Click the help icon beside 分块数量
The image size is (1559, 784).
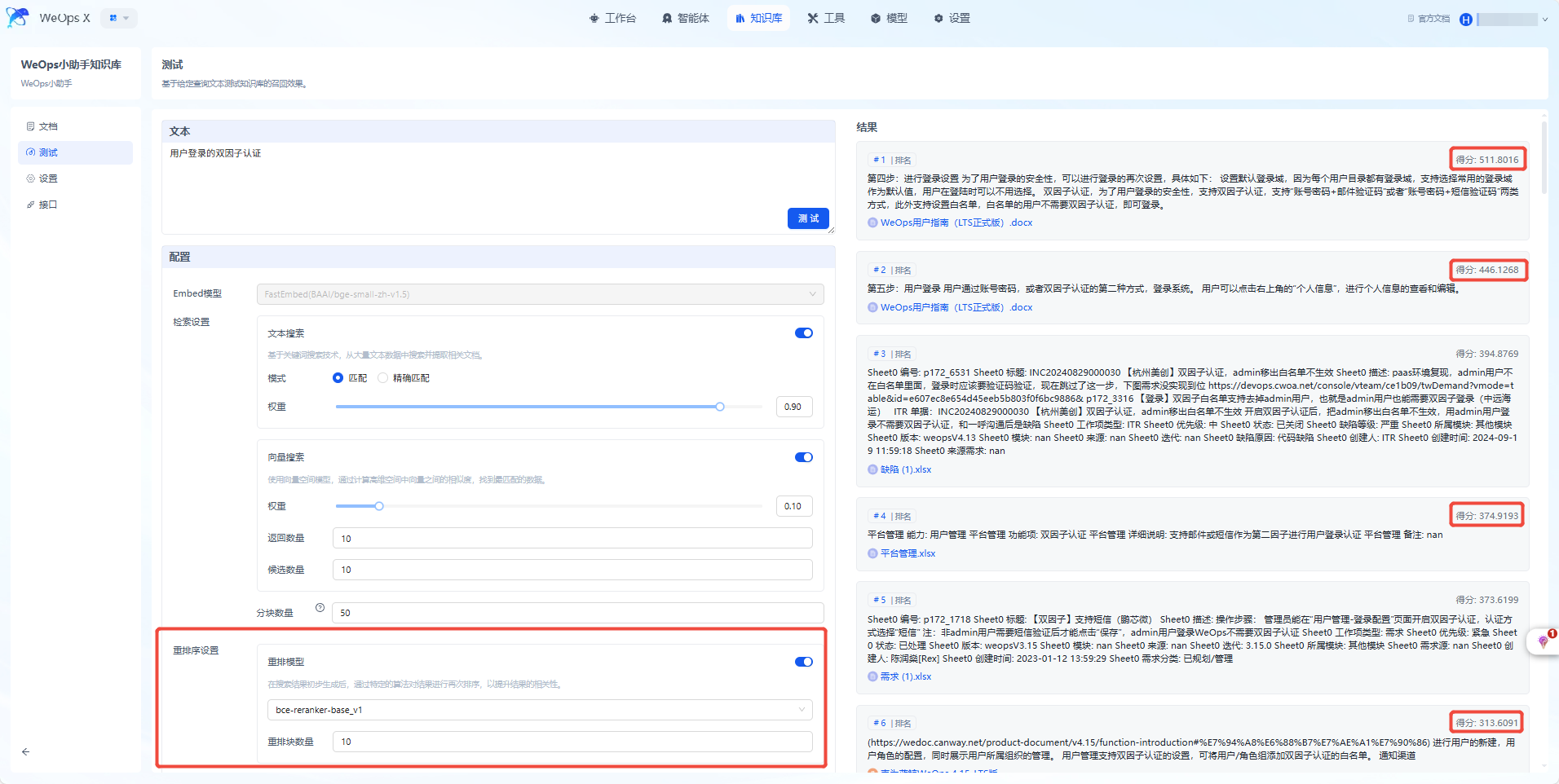(320, 608)
